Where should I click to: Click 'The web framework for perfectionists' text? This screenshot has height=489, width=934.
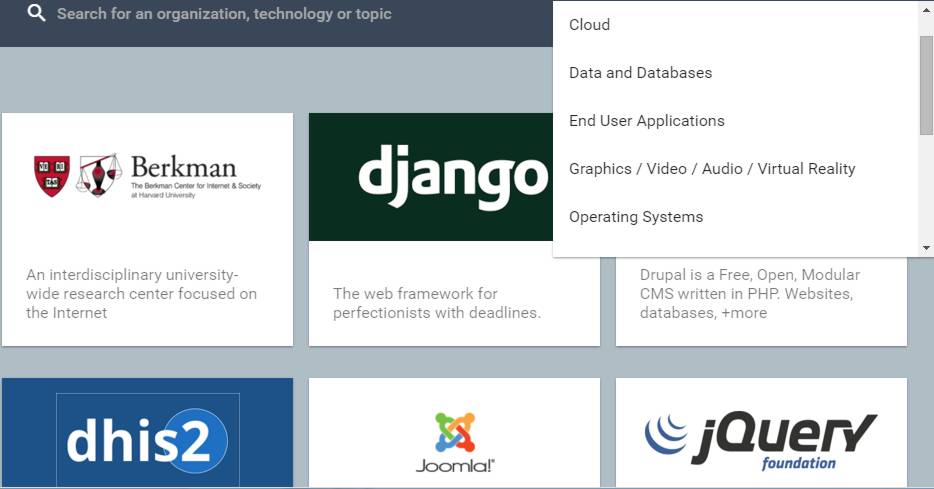tap(437, 303)
